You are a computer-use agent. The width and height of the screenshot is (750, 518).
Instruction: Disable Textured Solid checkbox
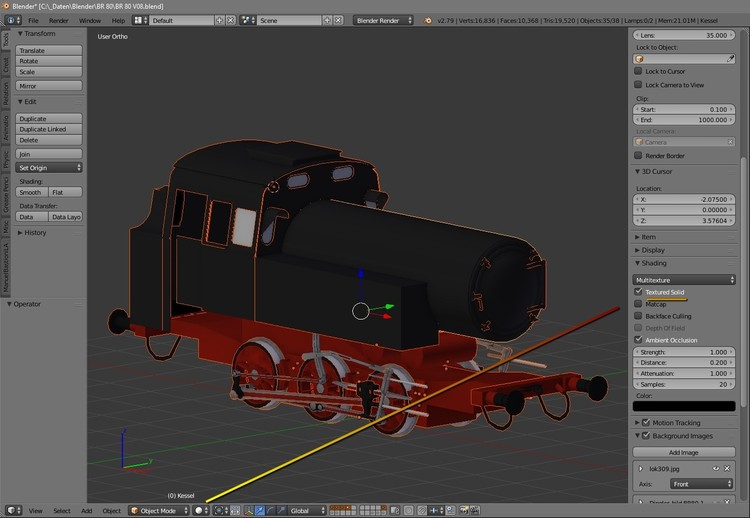(638, 291)
